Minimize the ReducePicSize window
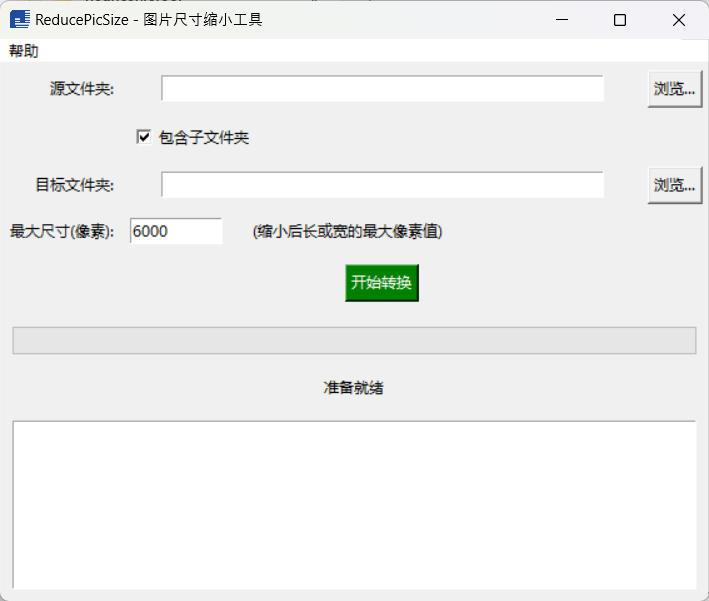 (562, 19)
